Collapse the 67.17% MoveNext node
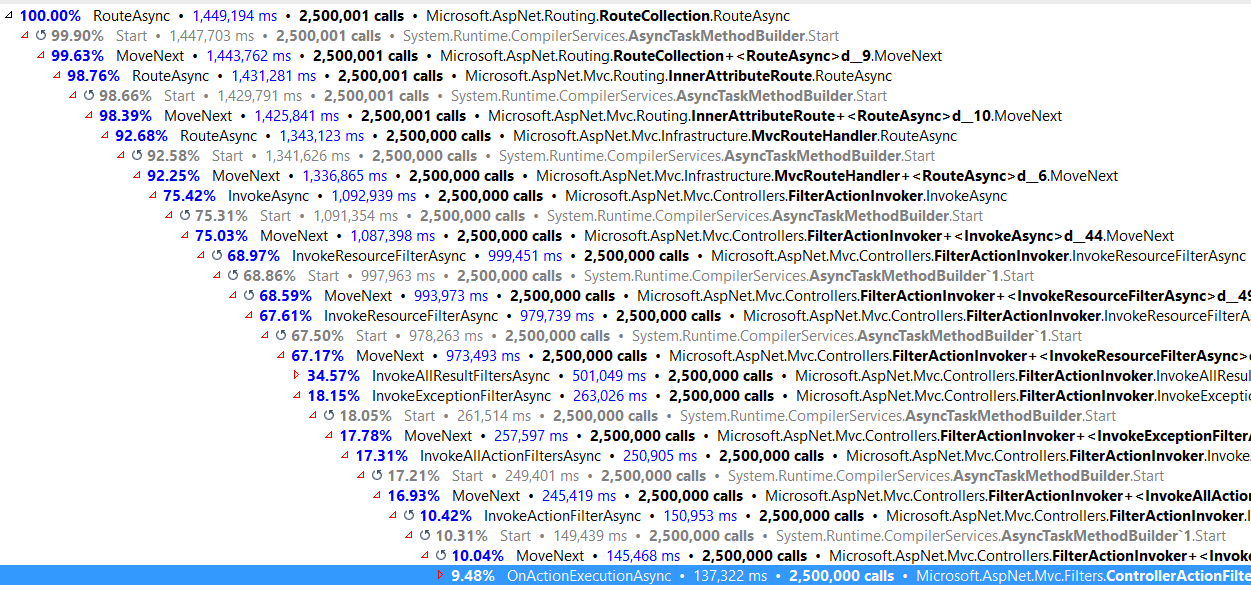This screenshot has height=590, width=1251. (280, 356)
